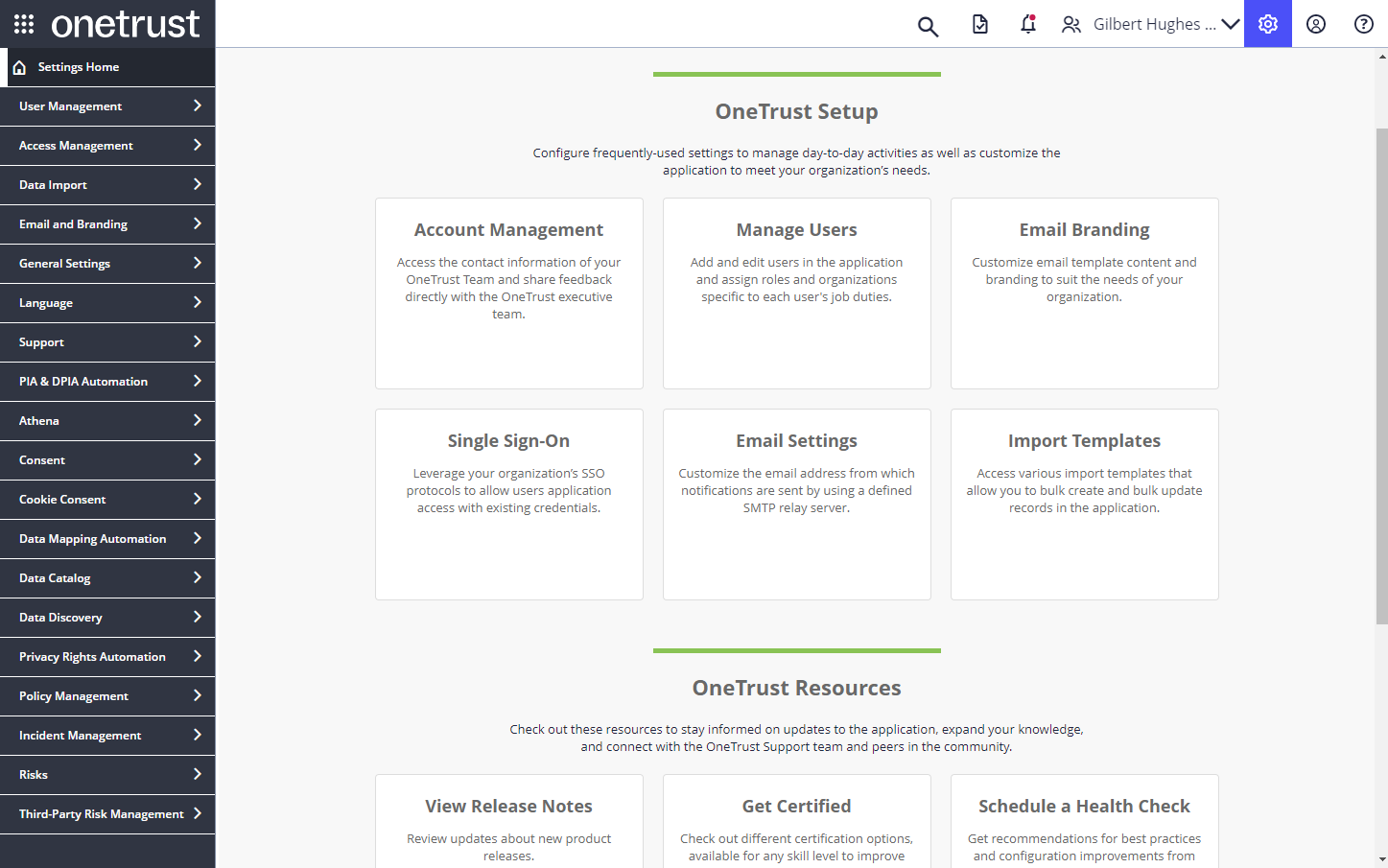Image resolution: width=1388 pixels, height=868 pixels.
Task: Open the Single Sign-On card
Action: (508, 504)
